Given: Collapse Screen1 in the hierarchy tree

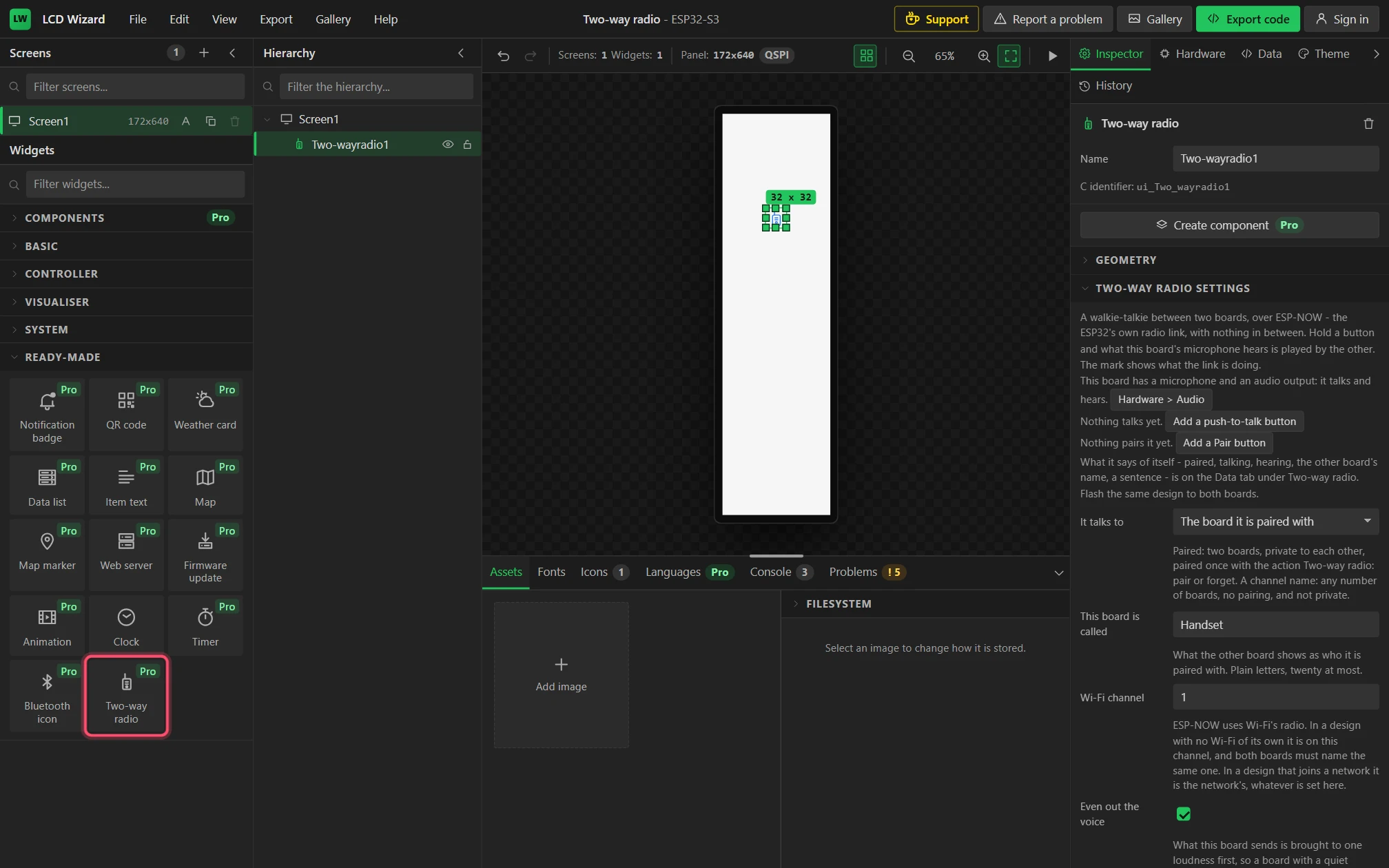Looking at the screenshot, I should pyautogui.click(x=267, y=119).
